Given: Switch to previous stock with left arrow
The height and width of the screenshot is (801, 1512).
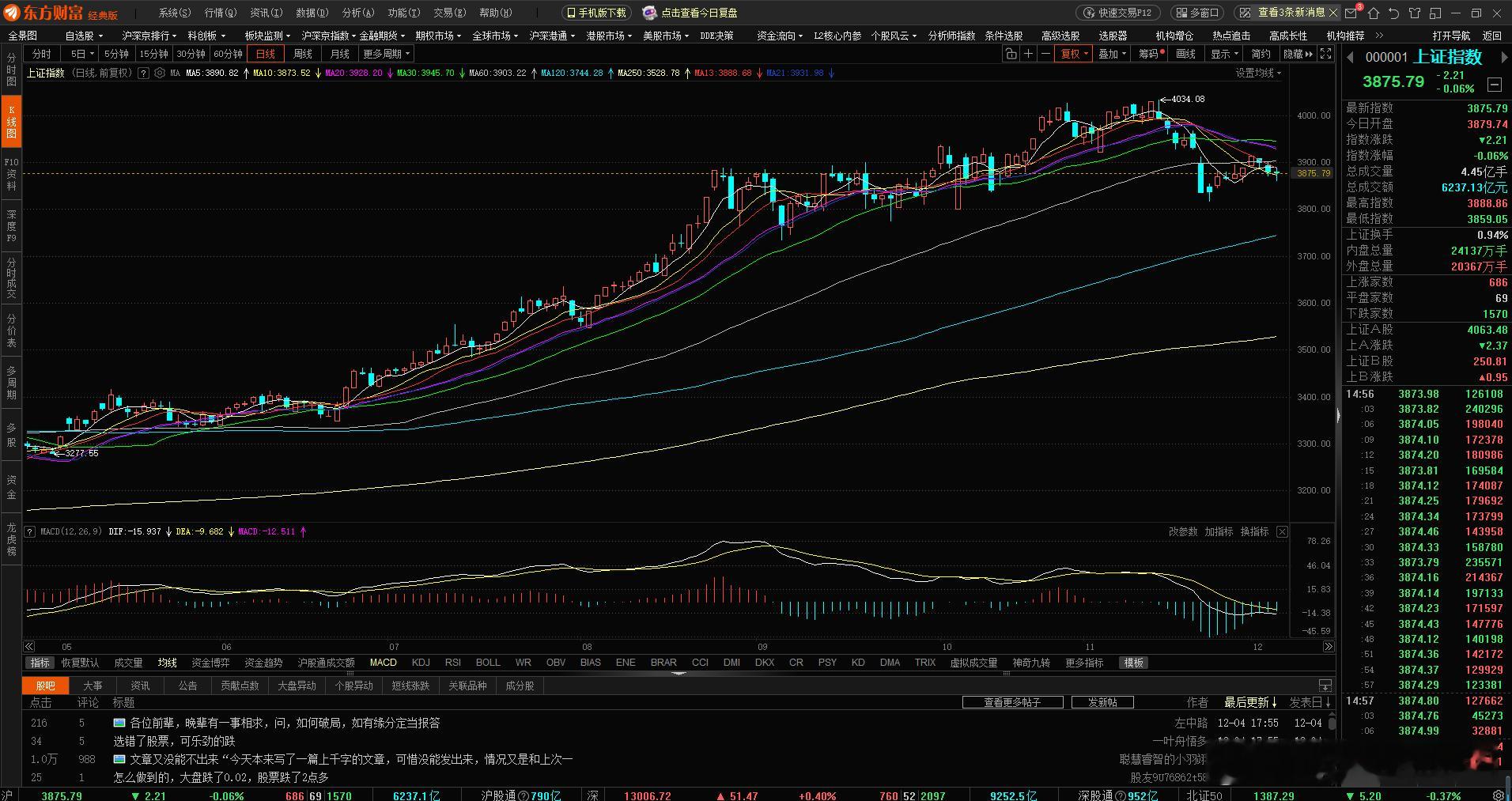Looking at the screenshot, I should (x=1351, y=57).
